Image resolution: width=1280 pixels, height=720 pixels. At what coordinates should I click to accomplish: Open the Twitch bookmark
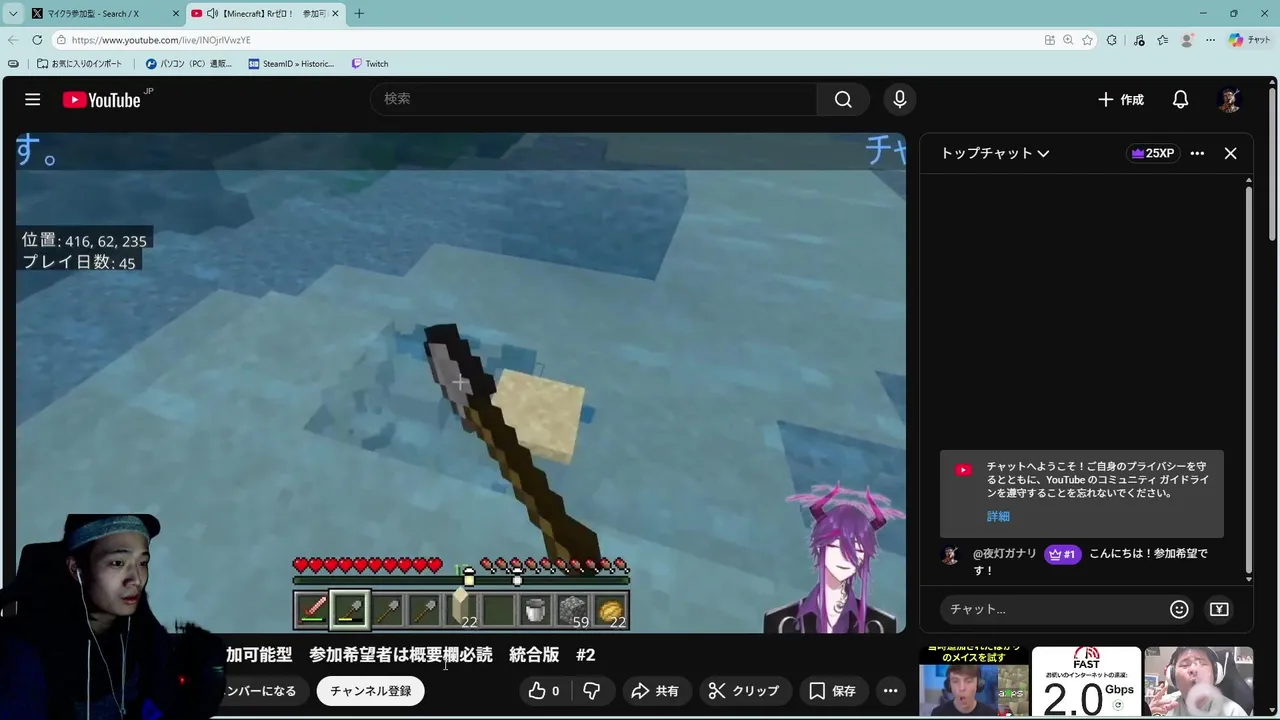370,64
